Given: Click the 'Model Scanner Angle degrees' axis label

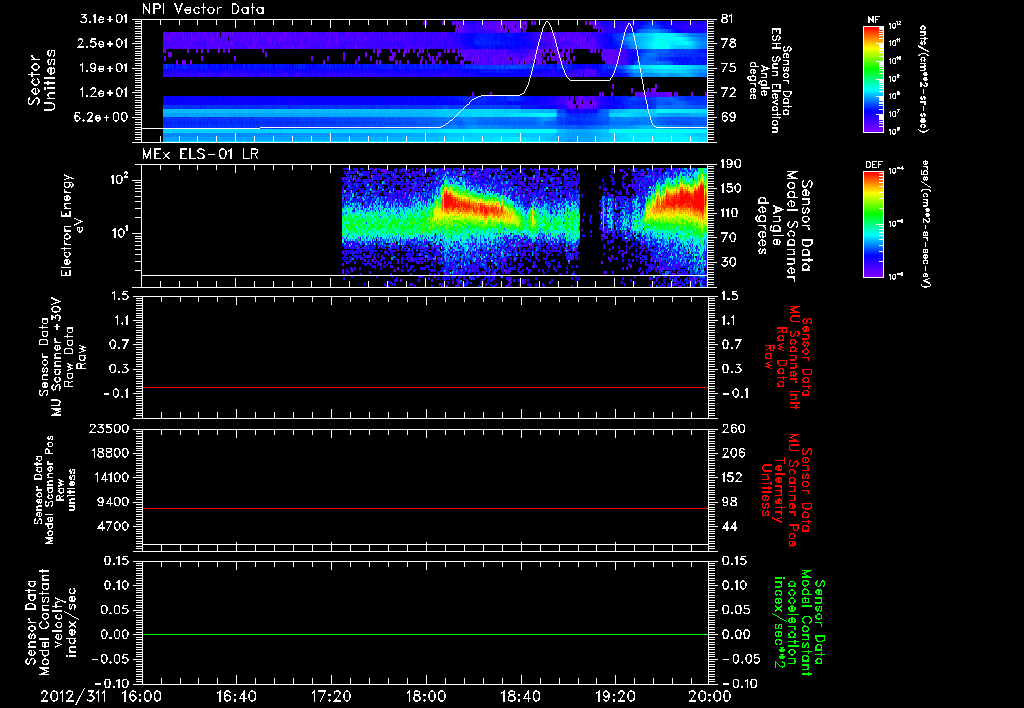Looking at the screenshot, I should 785,226.
